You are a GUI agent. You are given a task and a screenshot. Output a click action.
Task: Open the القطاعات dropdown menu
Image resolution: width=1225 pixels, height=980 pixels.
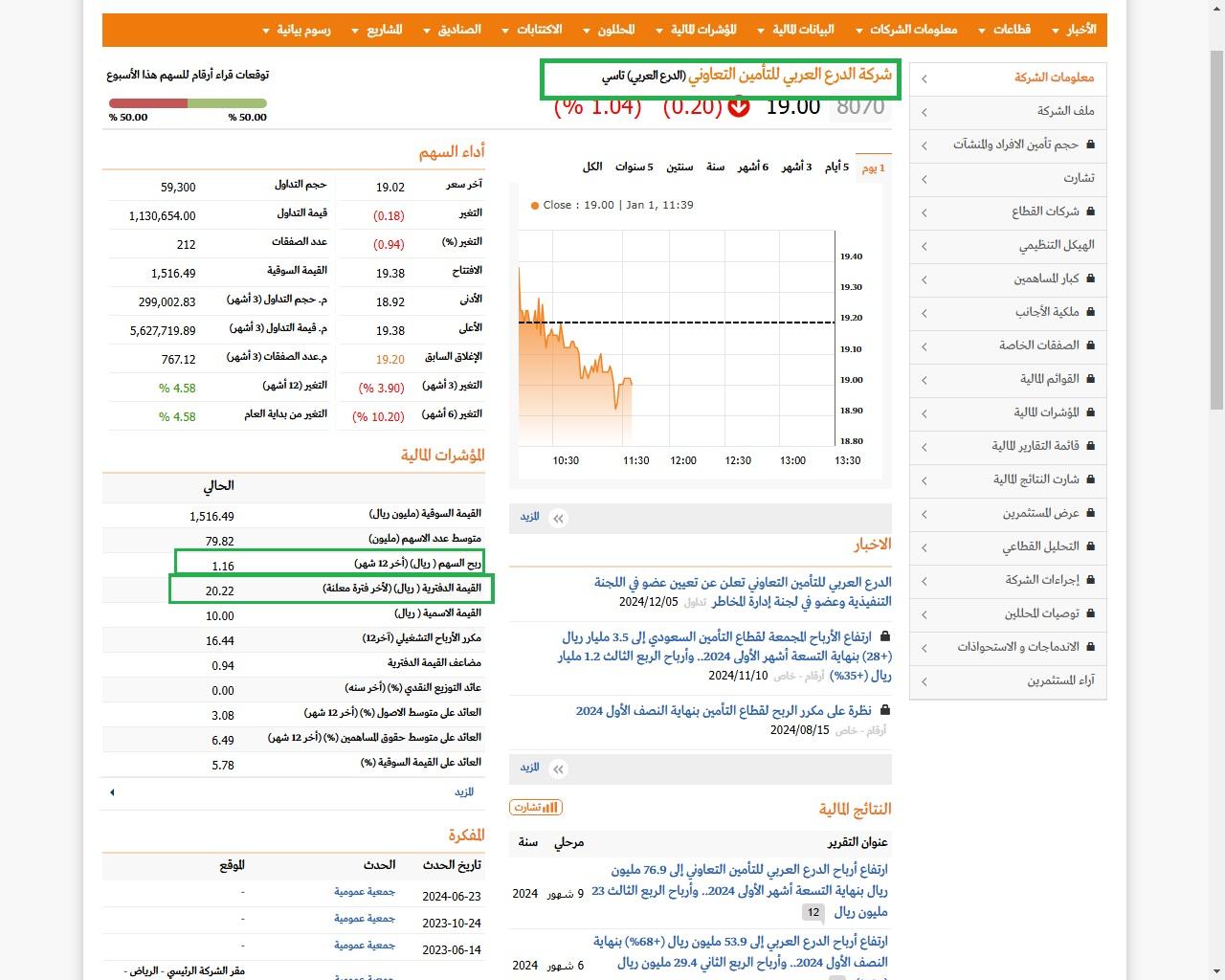pyautogui.click(x=1004, y=30)
